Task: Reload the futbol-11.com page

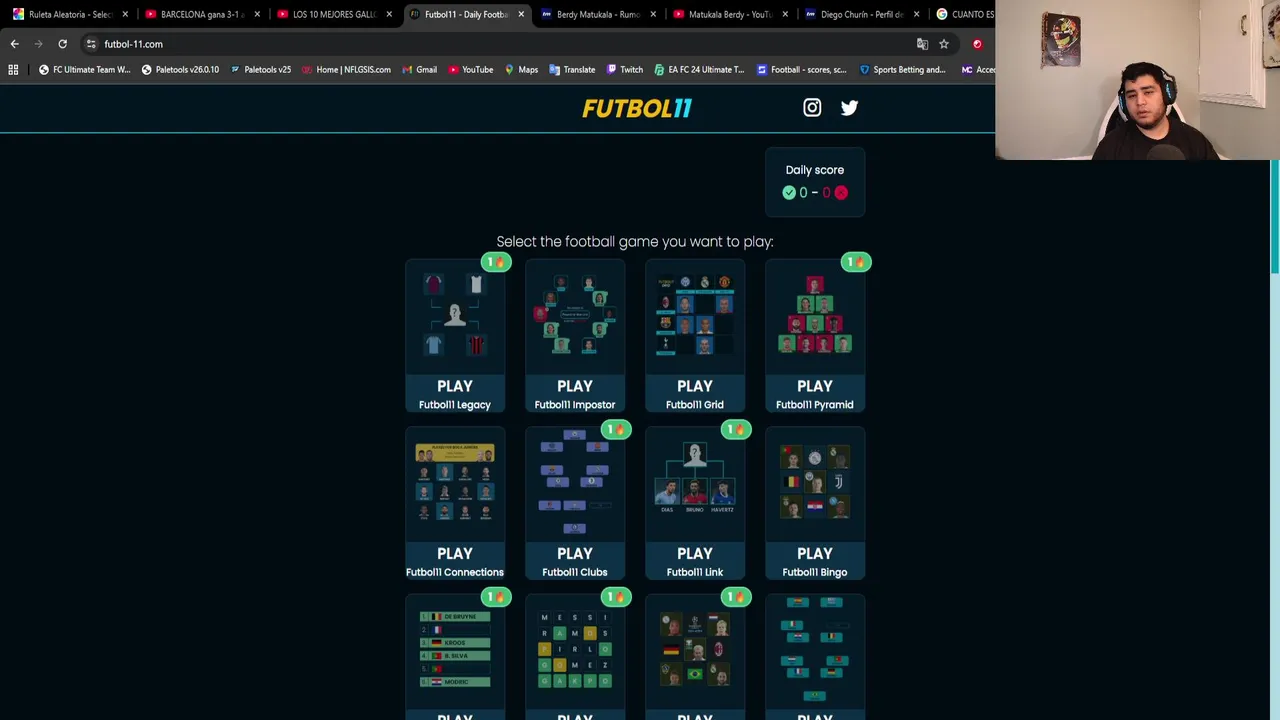Action: (62, 44)
